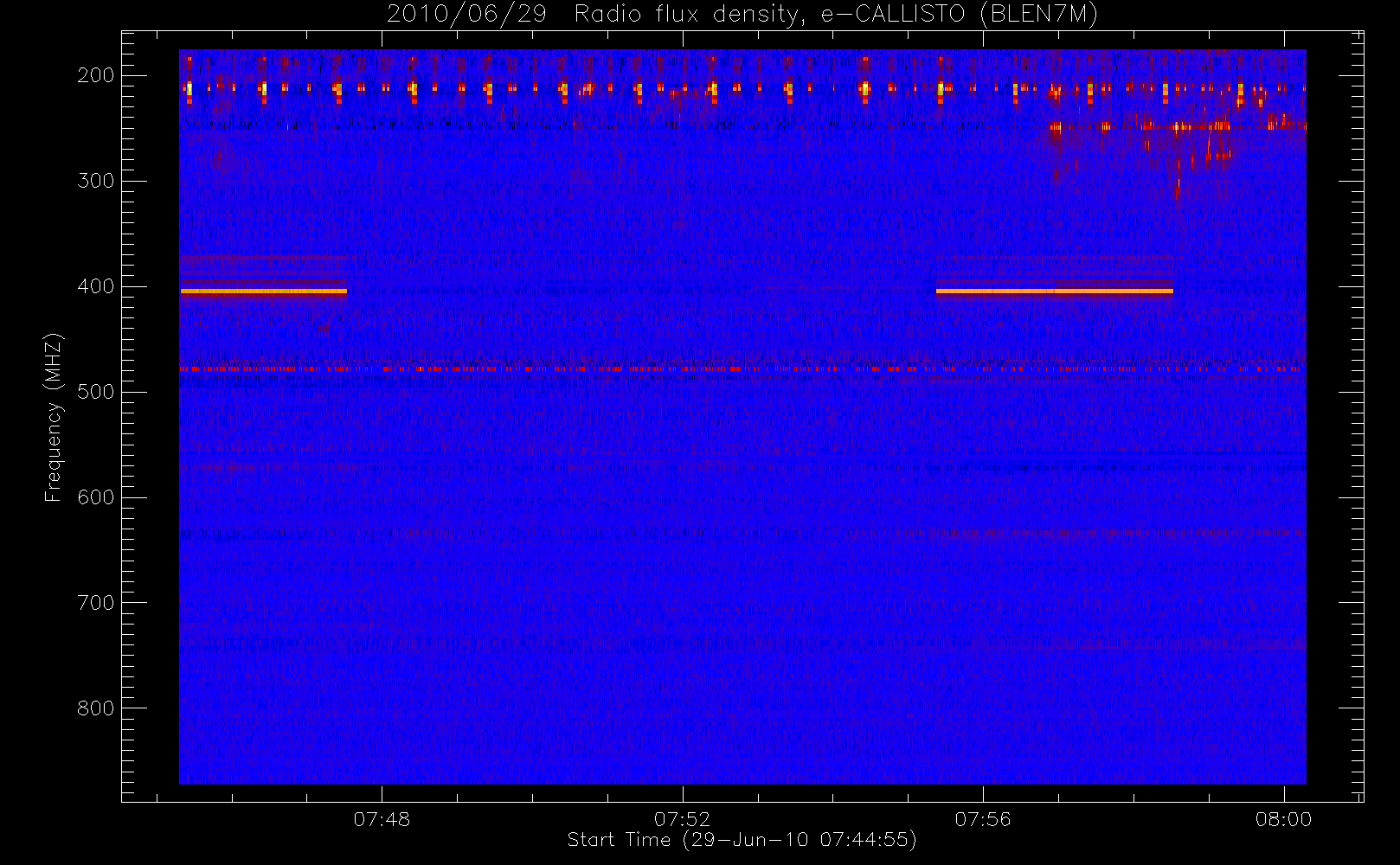Image resolution: width=1400 pixels, height=865 pixels.
Task: Click the 07:48 time tick label
Action: coord(382,819)
